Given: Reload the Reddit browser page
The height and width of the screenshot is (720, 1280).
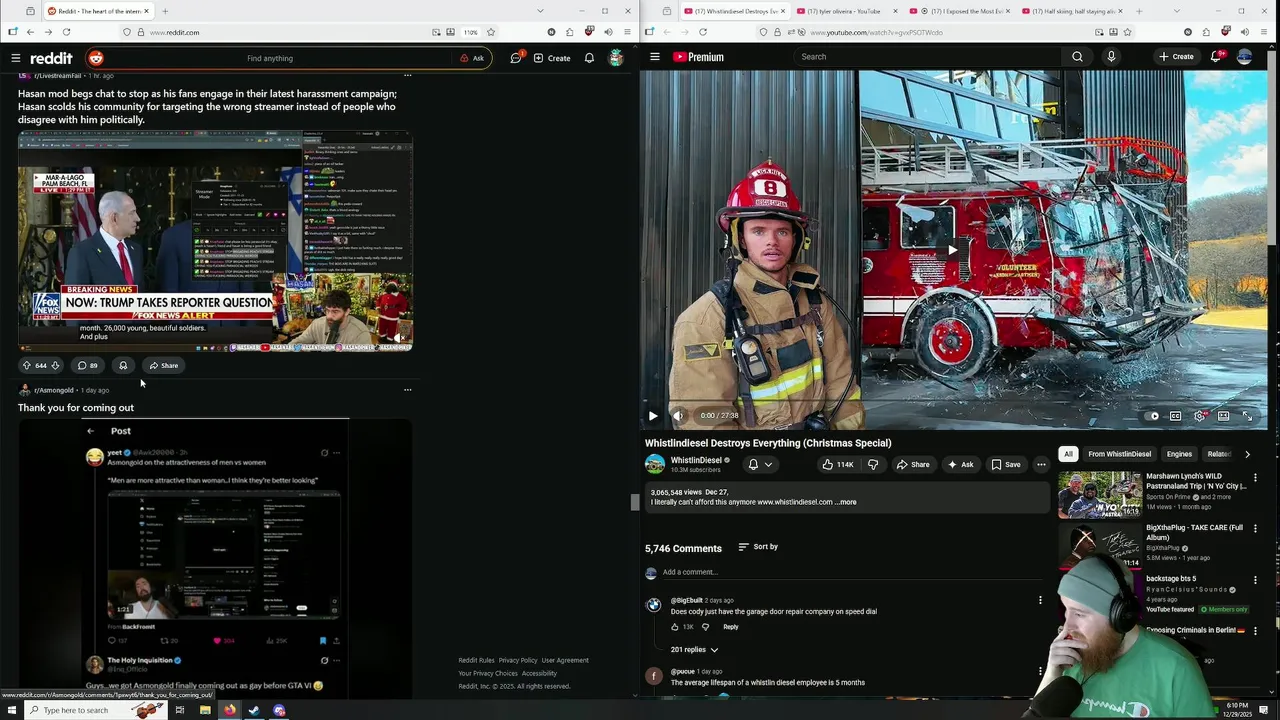Looking at the screenshot, I should [x=66, y=32].
